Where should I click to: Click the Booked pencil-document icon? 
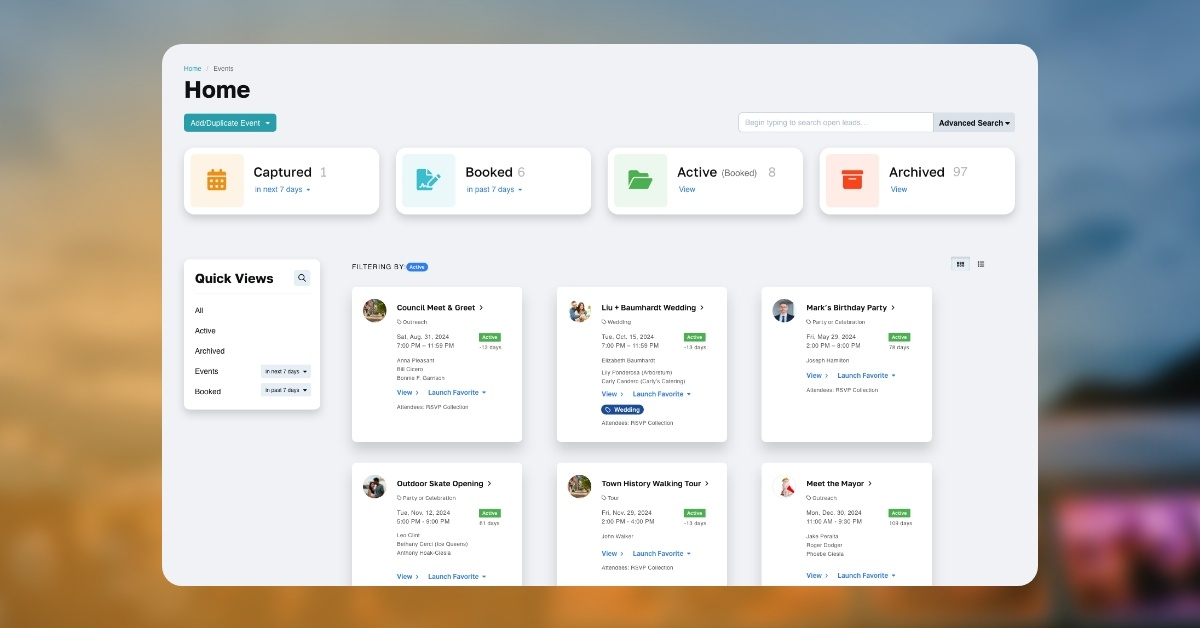point(429,180)
